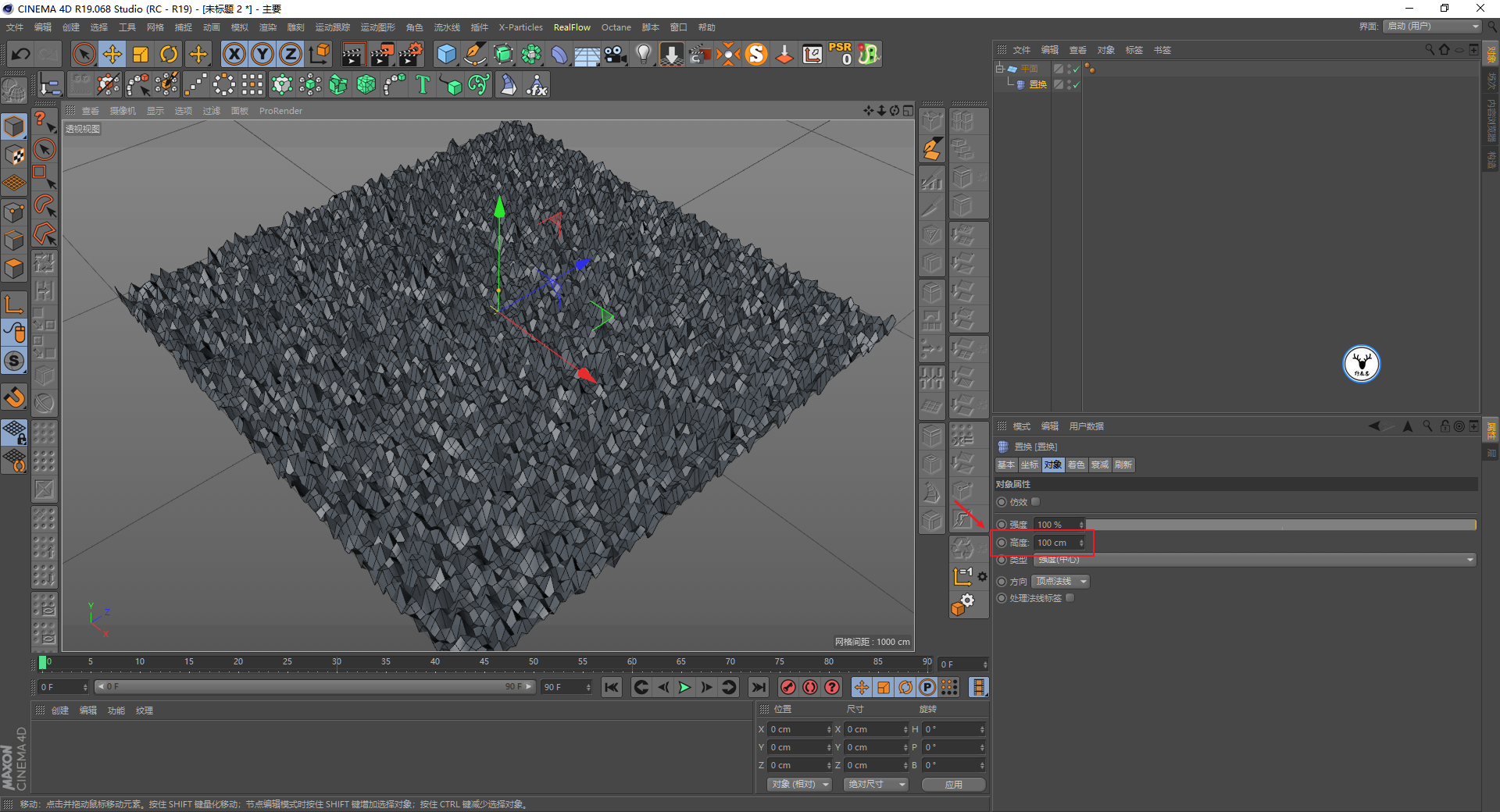
Task: Click the 强度 percentage slider bar
Action: [1280, 525]
